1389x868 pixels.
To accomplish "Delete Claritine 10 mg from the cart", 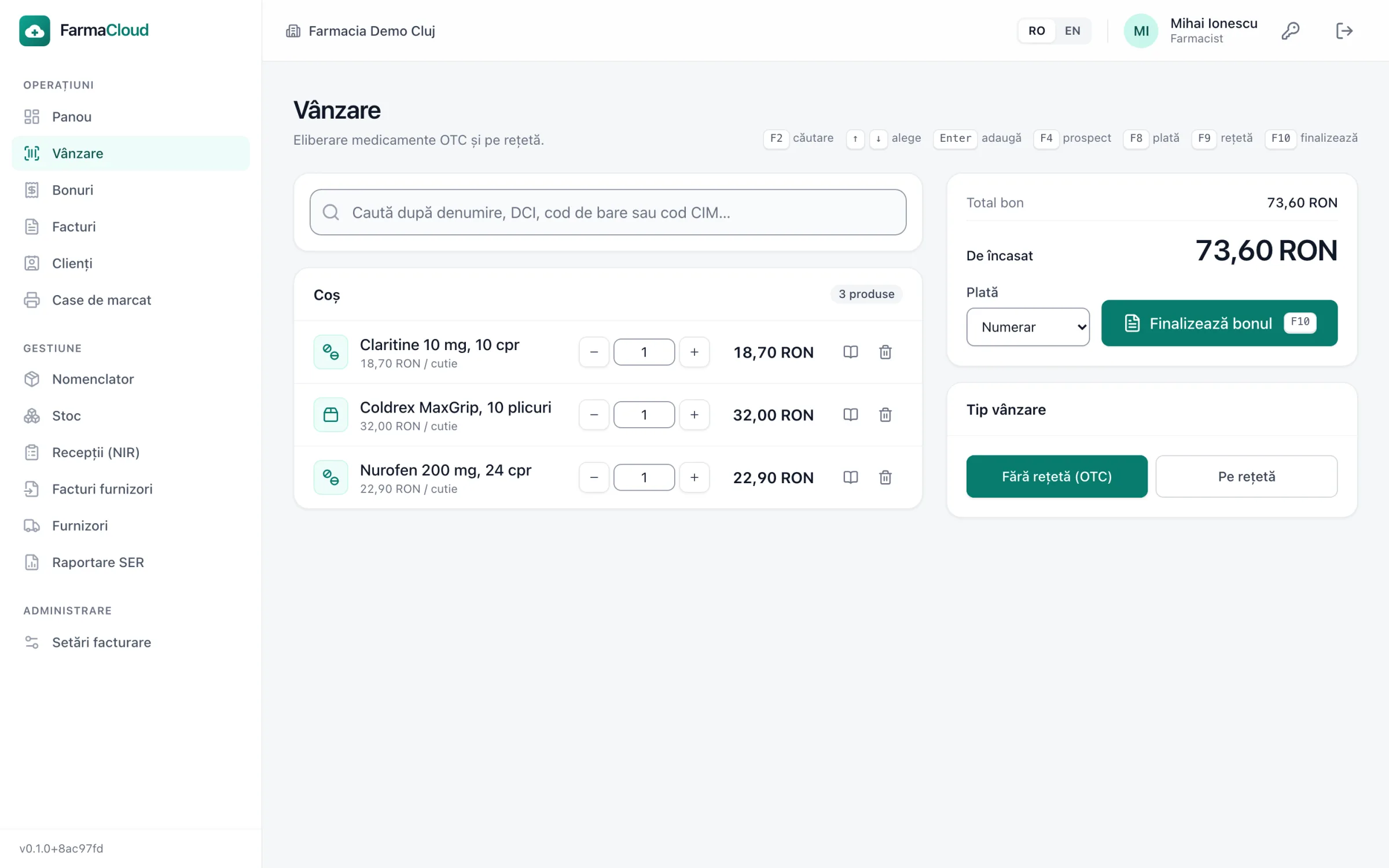I will (885, 352).
